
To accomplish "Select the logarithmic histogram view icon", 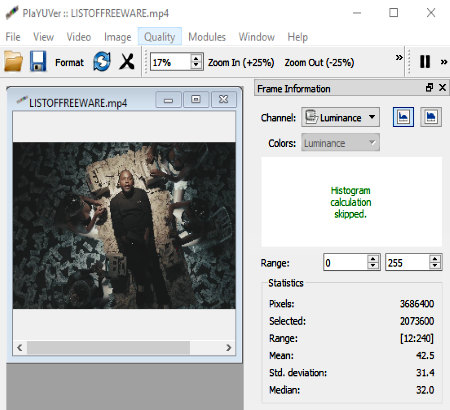I will 431,117.
